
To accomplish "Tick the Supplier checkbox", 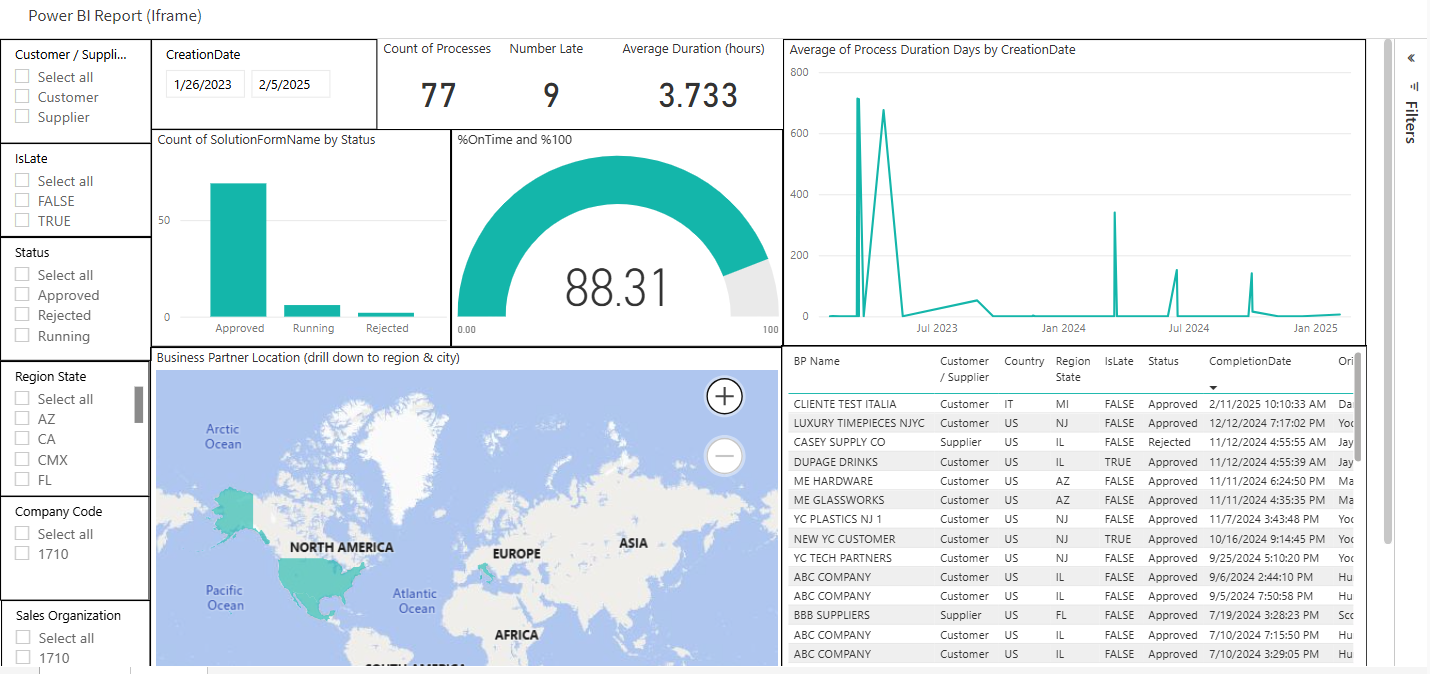I will [x=22, y=117].
